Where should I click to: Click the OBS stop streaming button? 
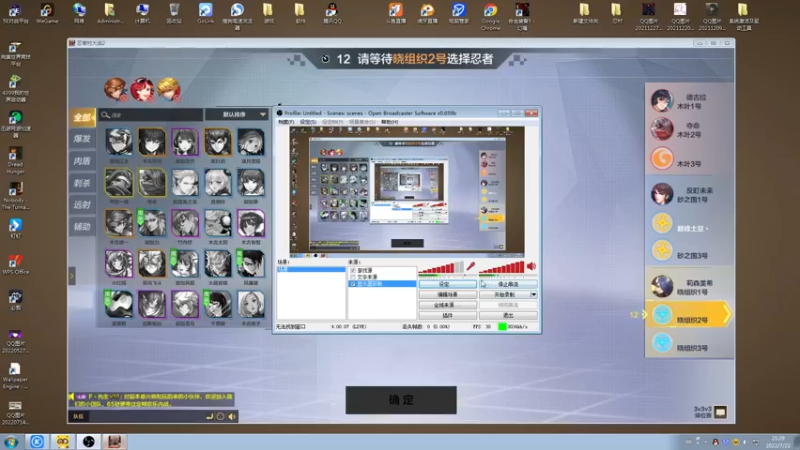pyautogui.click(x=508, y=284)
